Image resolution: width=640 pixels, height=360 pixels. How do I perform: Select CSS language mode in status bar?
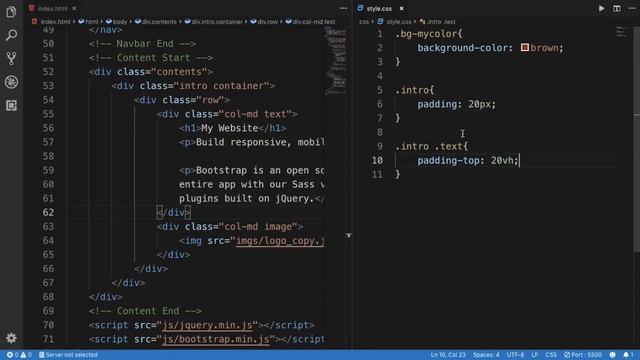coord(551,355)
